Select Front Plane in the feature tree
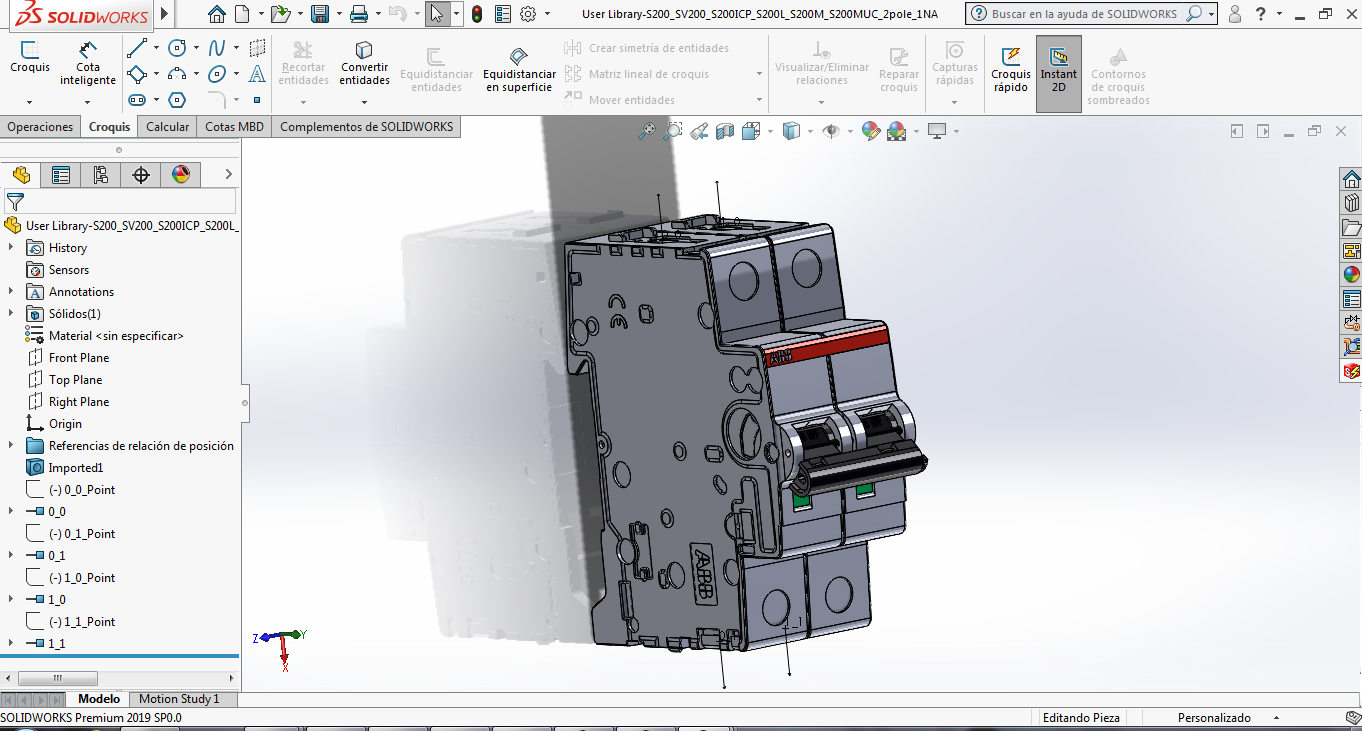This screenshot has height=731, width=1362. (x=79, y=358)
